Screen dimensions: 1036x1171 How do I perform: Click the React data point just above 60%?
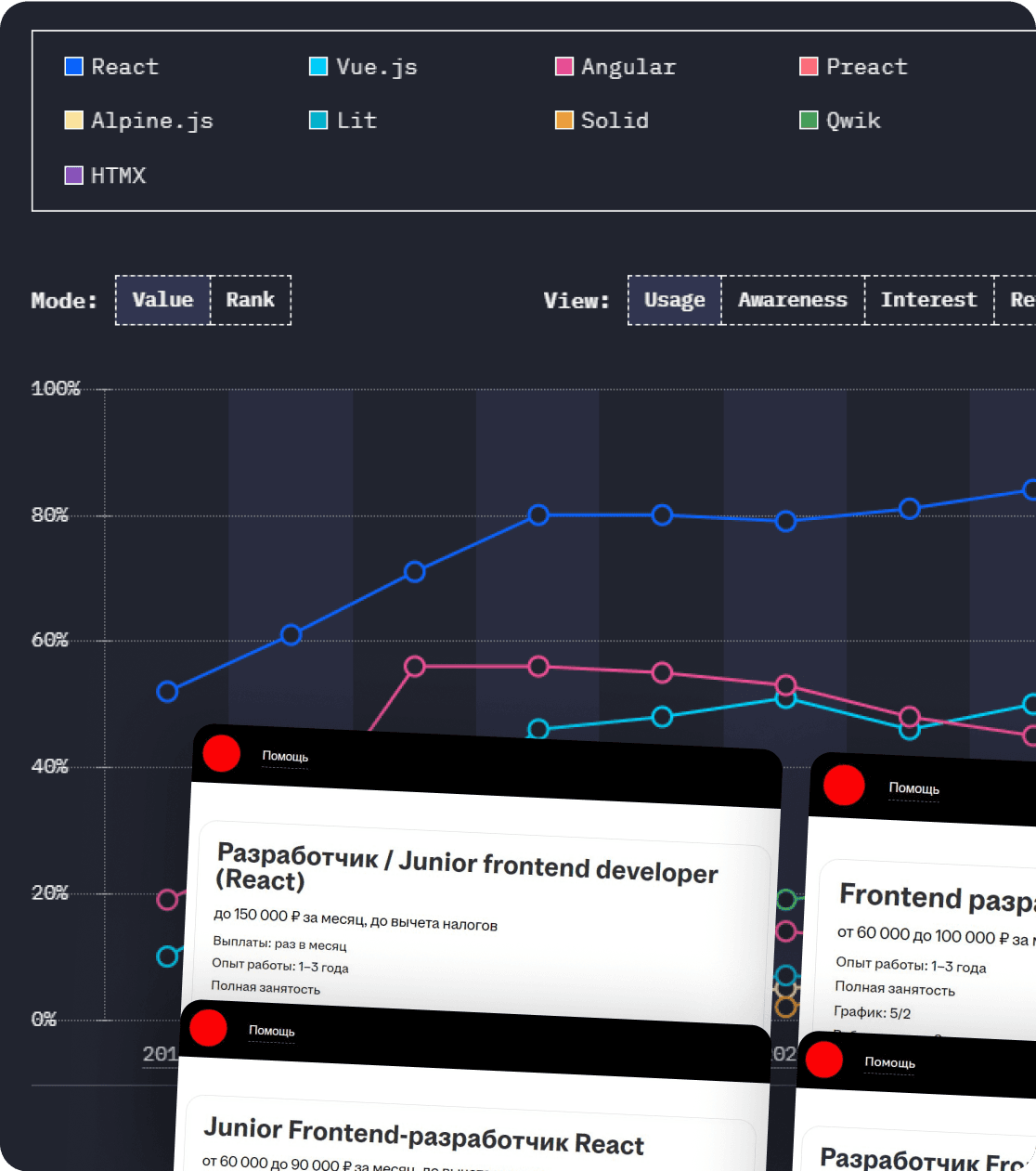click(291, 635)
